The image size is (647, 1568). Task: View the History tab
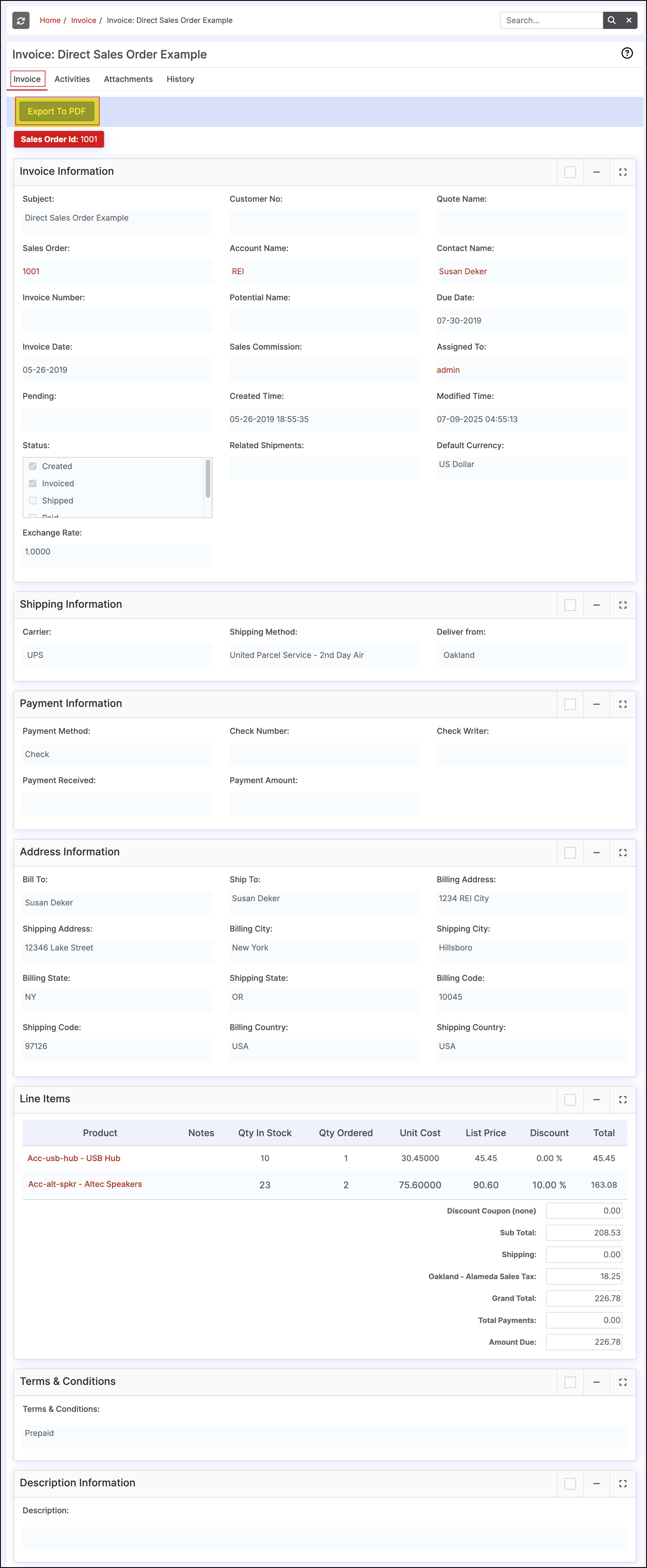(180, 79)
